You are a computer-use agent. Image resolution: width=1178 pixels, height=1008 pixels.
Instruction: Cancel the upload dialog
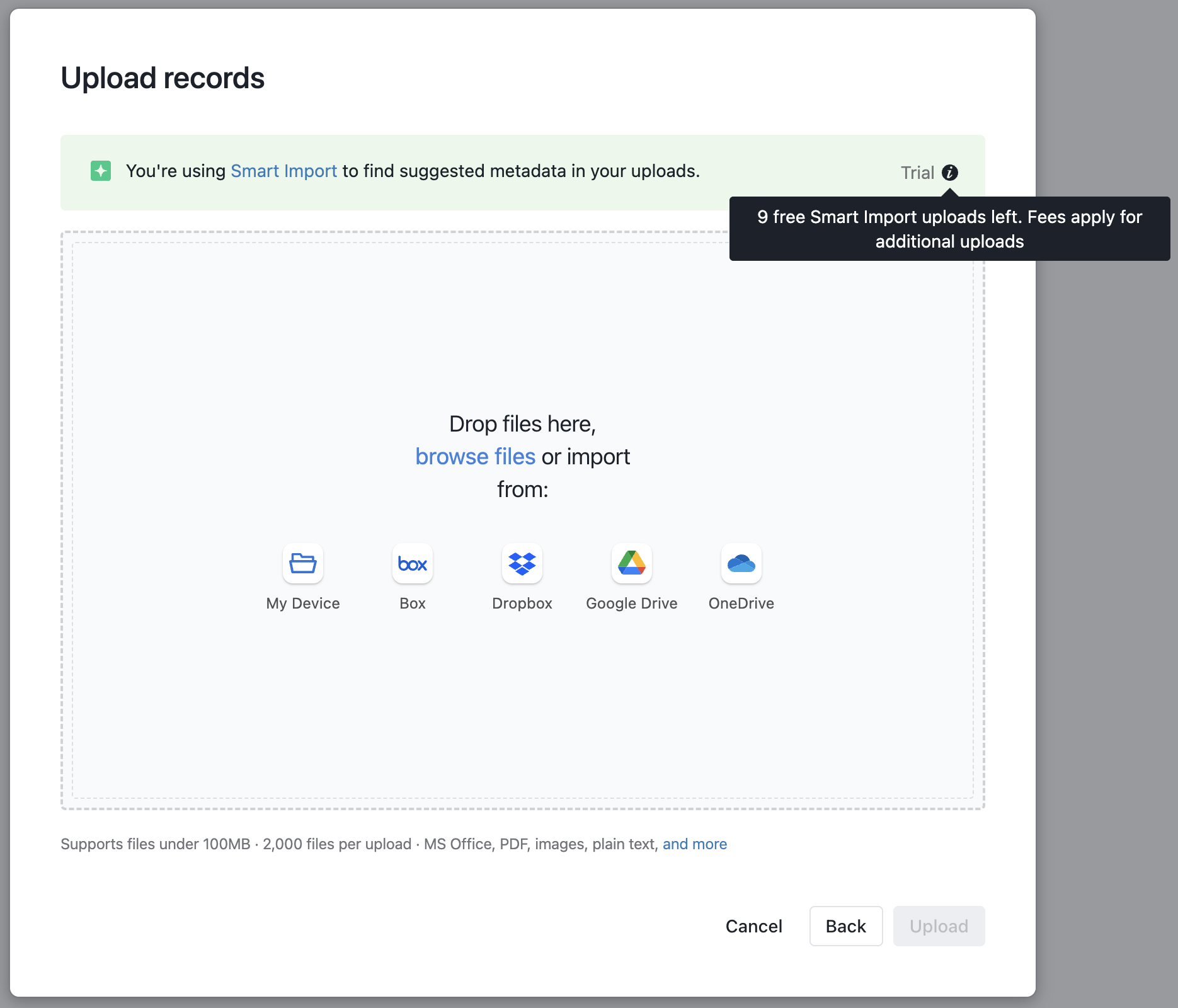tap(754, 926)
